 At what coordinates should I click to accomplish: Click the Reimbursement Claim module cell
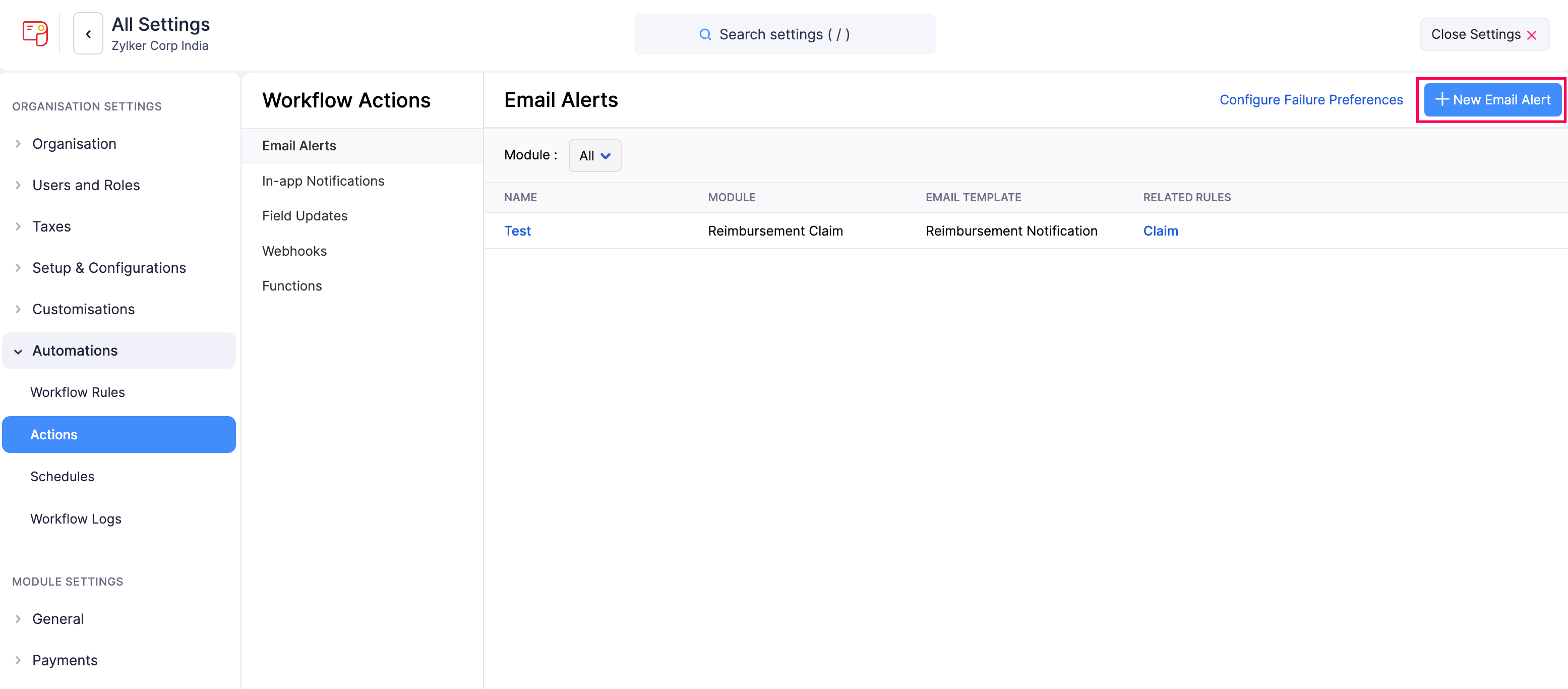(x=775, y=231)
